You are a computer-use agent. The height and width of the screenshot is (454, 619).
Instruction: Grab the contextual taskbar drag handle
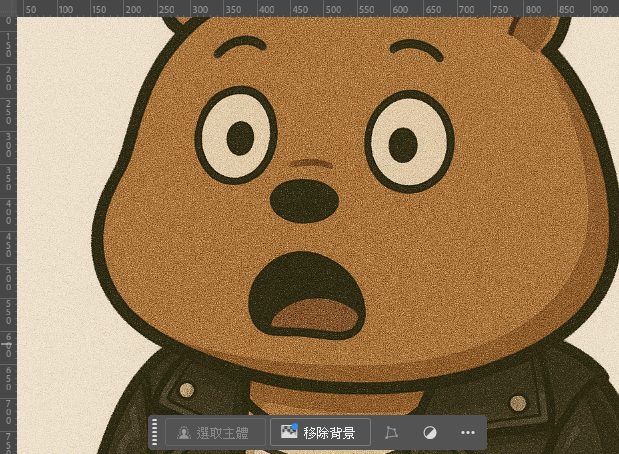tap(155, 432)
